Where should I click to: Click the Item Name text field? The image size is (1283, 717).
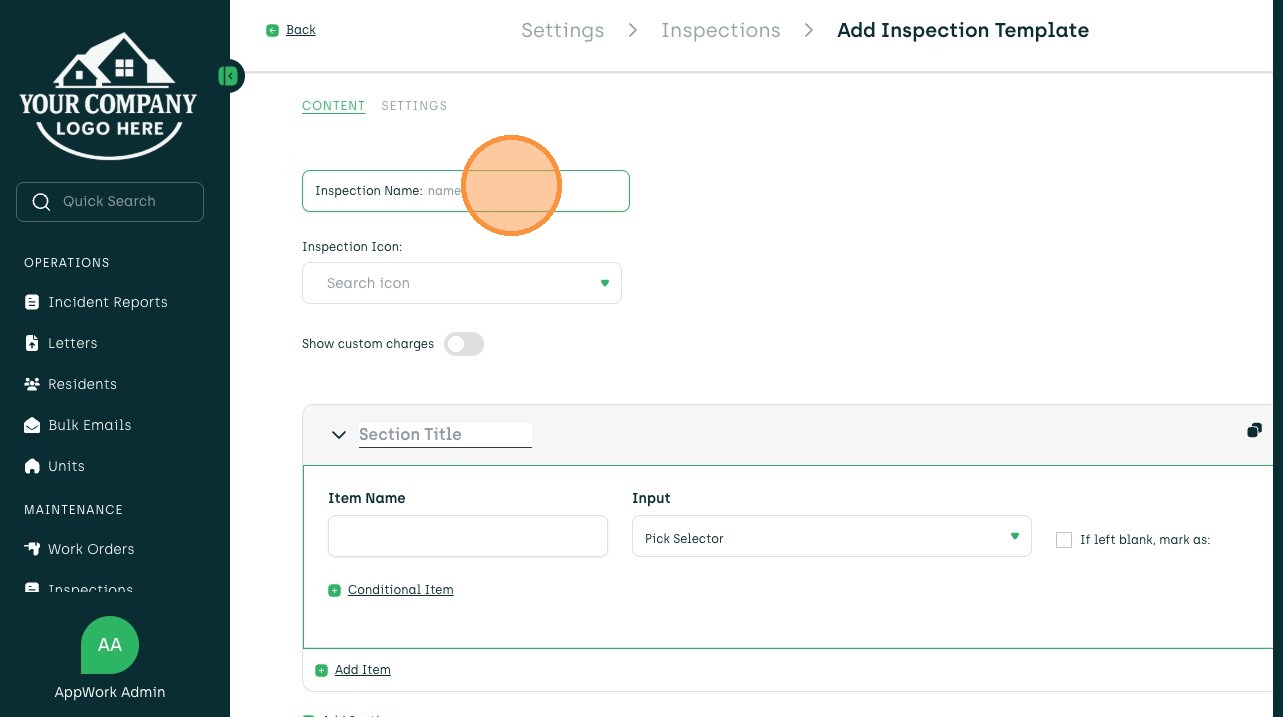pos(467,537)
